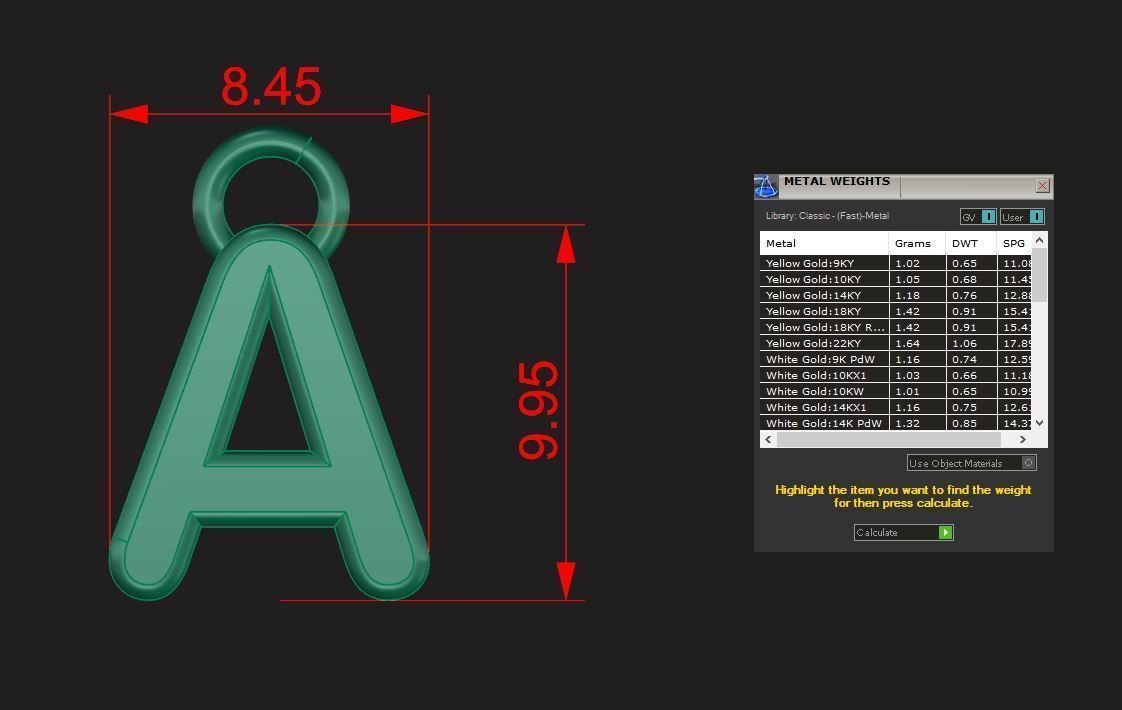Click the horizontal scrollbar thumb
1122x710 pixels.
[889, 439]
